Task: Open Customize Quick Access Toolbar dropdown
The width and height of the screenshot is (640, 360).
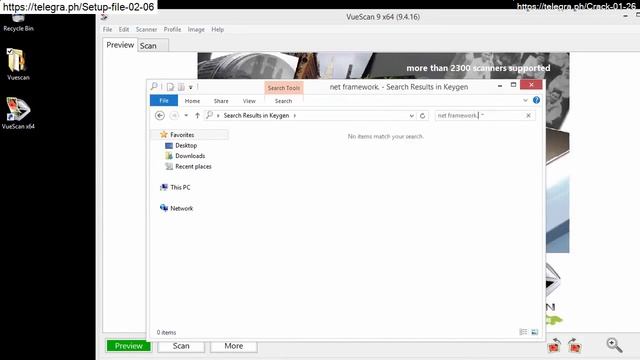Action: pos(191,87)
